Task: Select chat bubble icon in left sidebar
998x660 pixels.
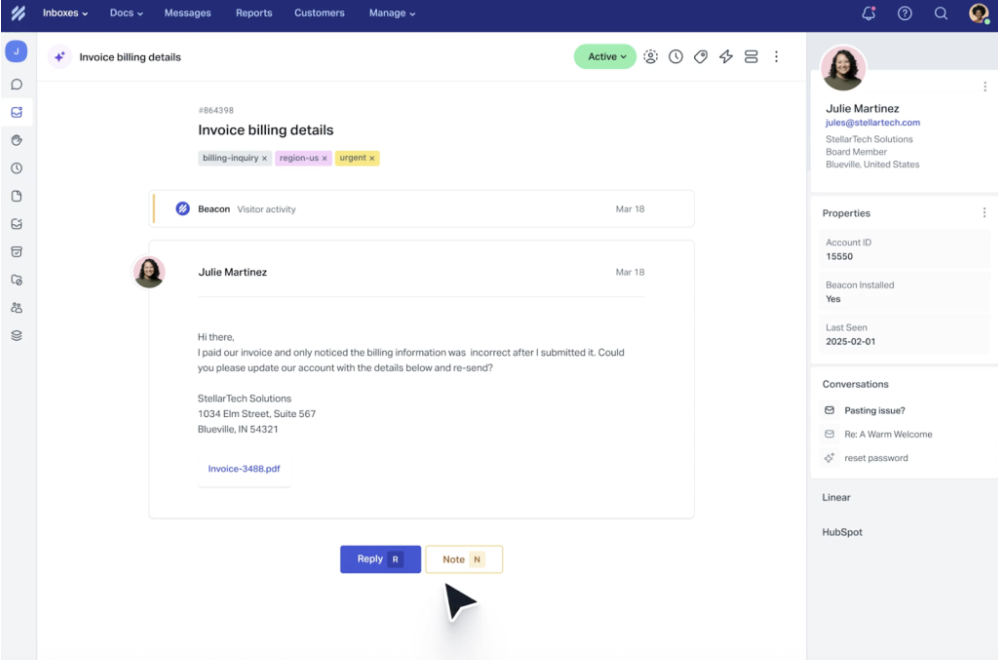Action: (x=17, y=85)
